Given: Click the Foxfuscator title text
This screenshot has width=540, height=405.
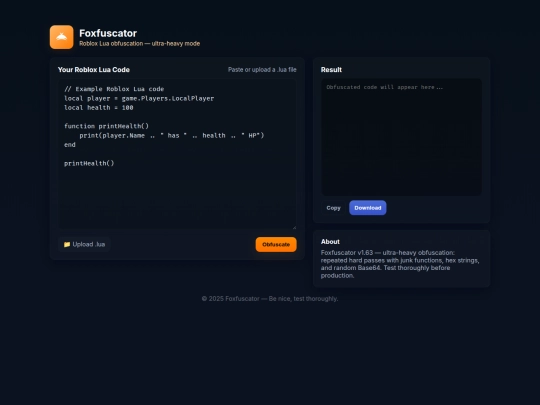Looking at the screenshot, I should 108,33.
